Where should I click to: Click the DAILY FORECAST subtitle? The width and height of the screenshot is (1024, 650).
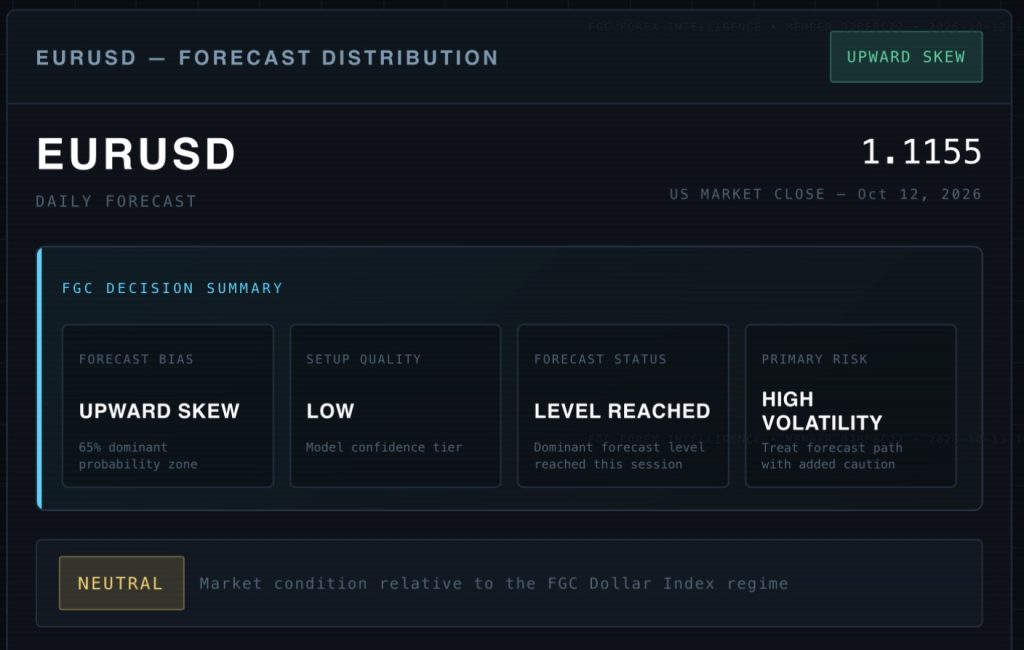116,201
